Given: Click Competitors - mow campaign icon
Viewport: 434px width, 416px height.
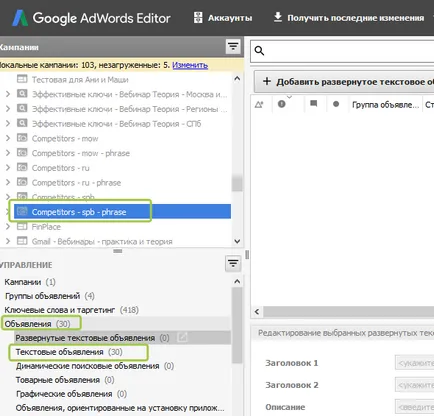Looking at the screenshot, I should 22,138.
